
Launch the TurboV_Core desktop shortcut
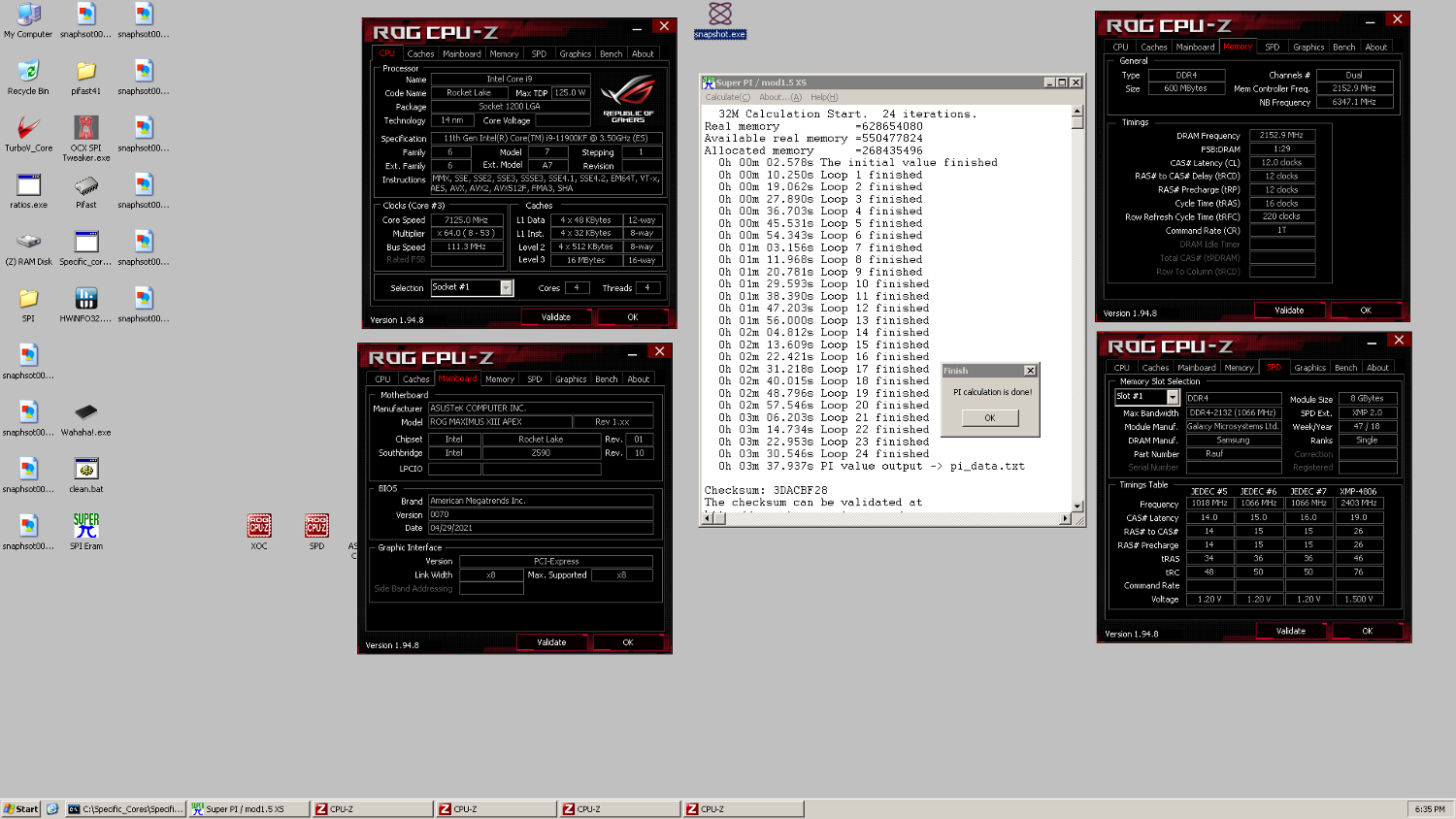point(28,134)
